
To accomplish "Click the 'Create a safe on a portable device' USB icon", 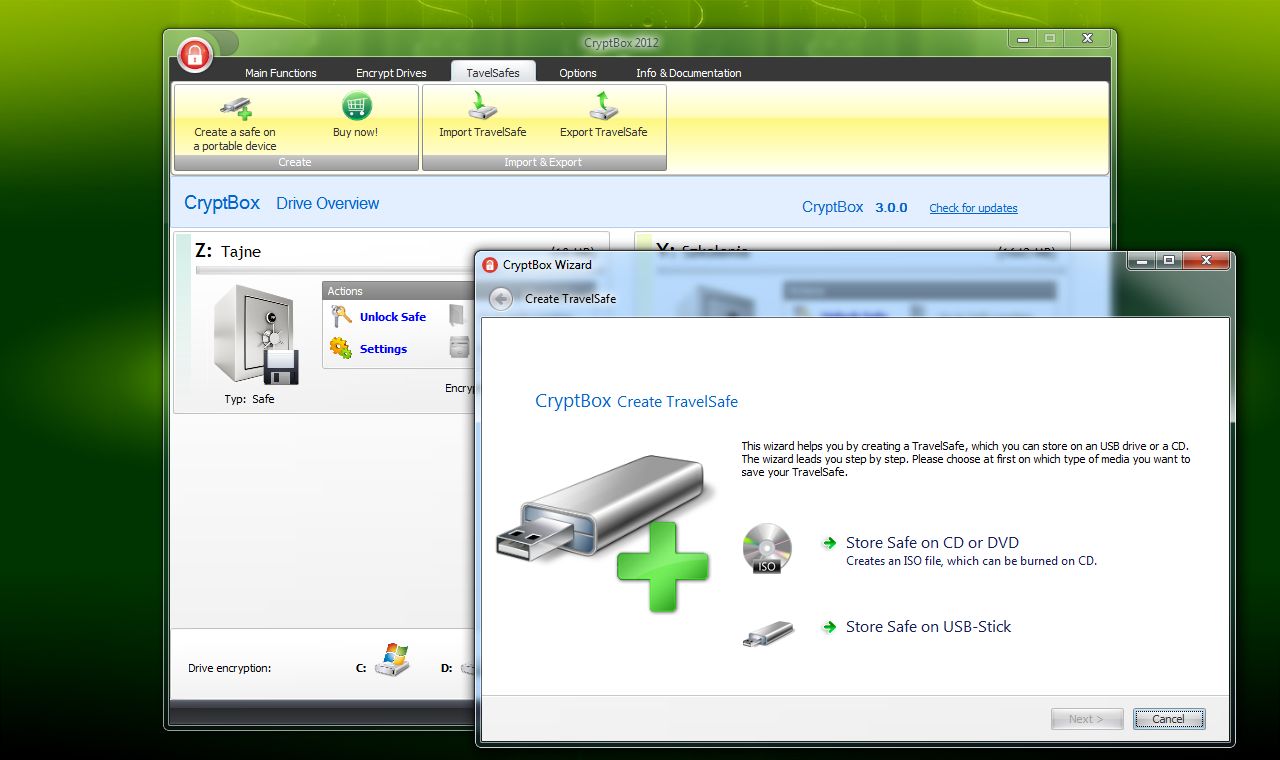I will click(236, 106).
